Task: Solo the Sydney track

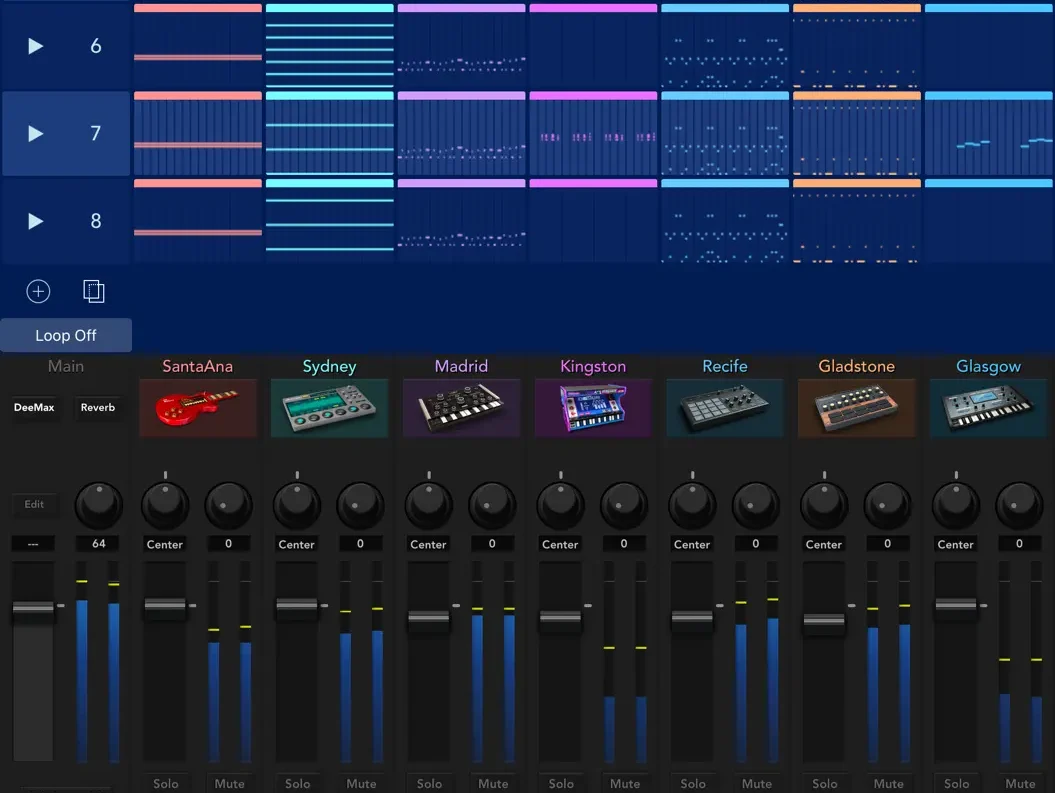Action: [297, 784]
